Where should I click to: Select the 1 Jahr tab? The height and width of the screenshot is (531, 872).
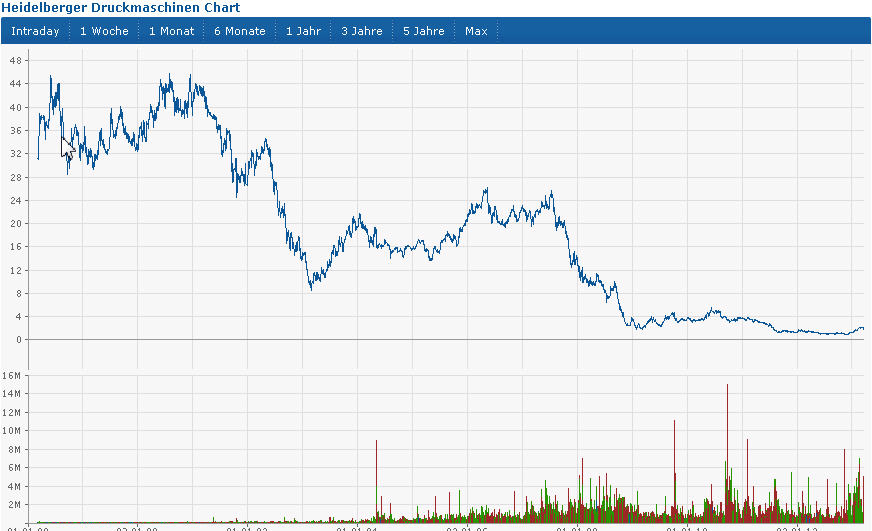point(303,31)
